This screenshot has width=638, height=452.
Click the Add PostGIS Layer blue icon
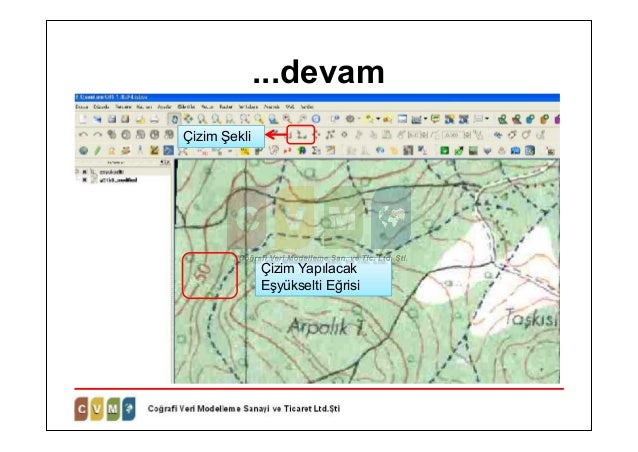coord(530,119)
